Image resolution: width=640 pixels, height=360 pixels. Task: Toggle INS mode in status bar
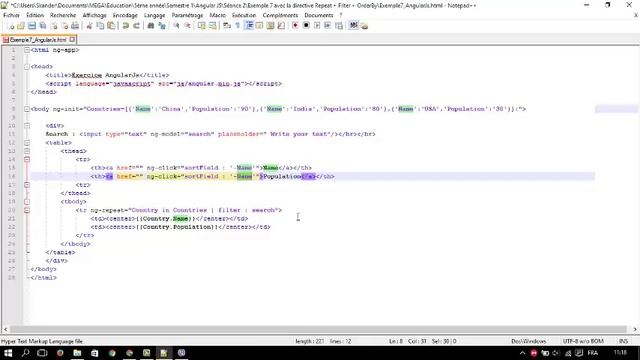tap(623, 341)
